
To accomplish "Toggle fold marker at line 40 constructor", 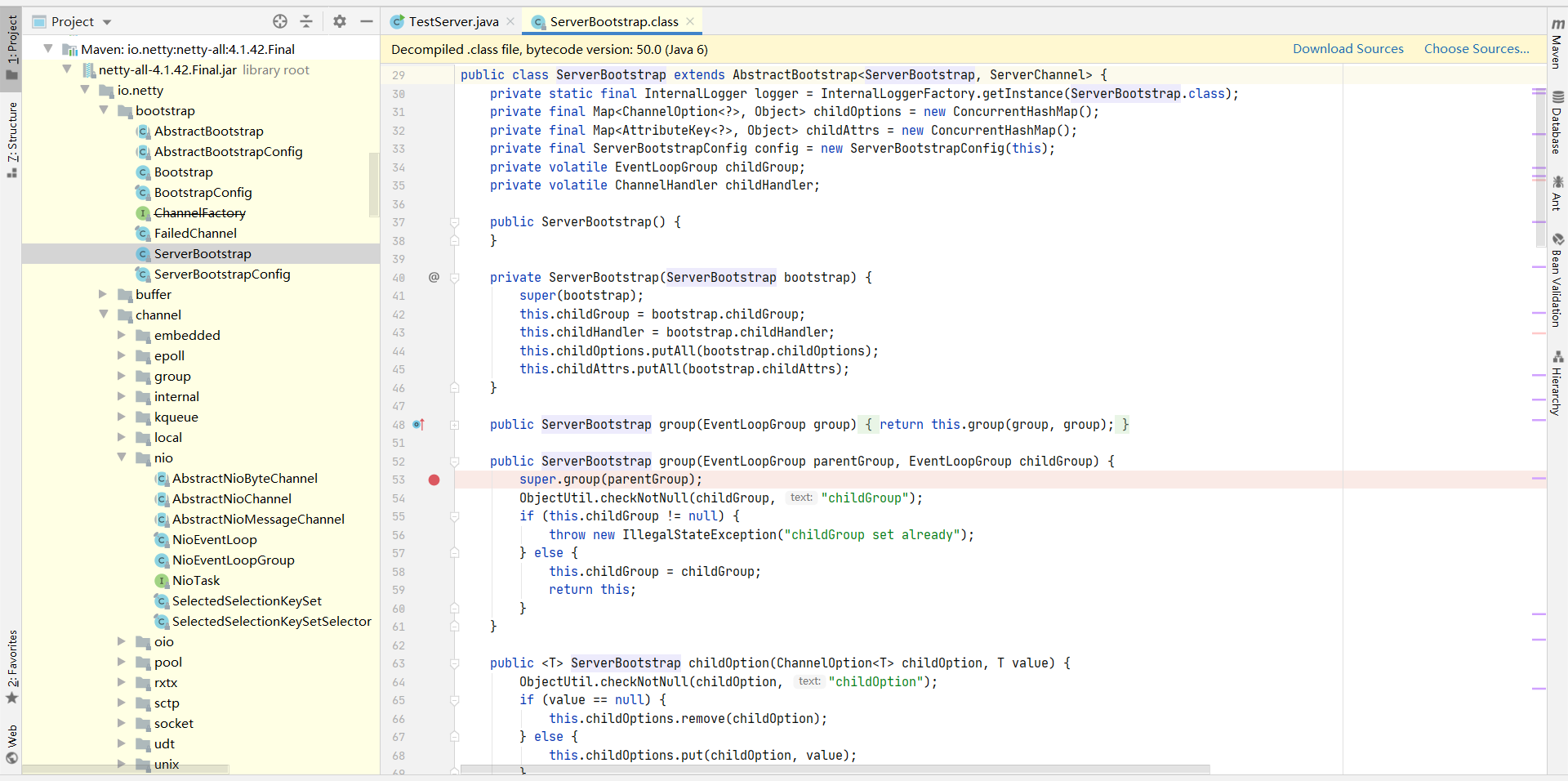I will coord(455,278).
